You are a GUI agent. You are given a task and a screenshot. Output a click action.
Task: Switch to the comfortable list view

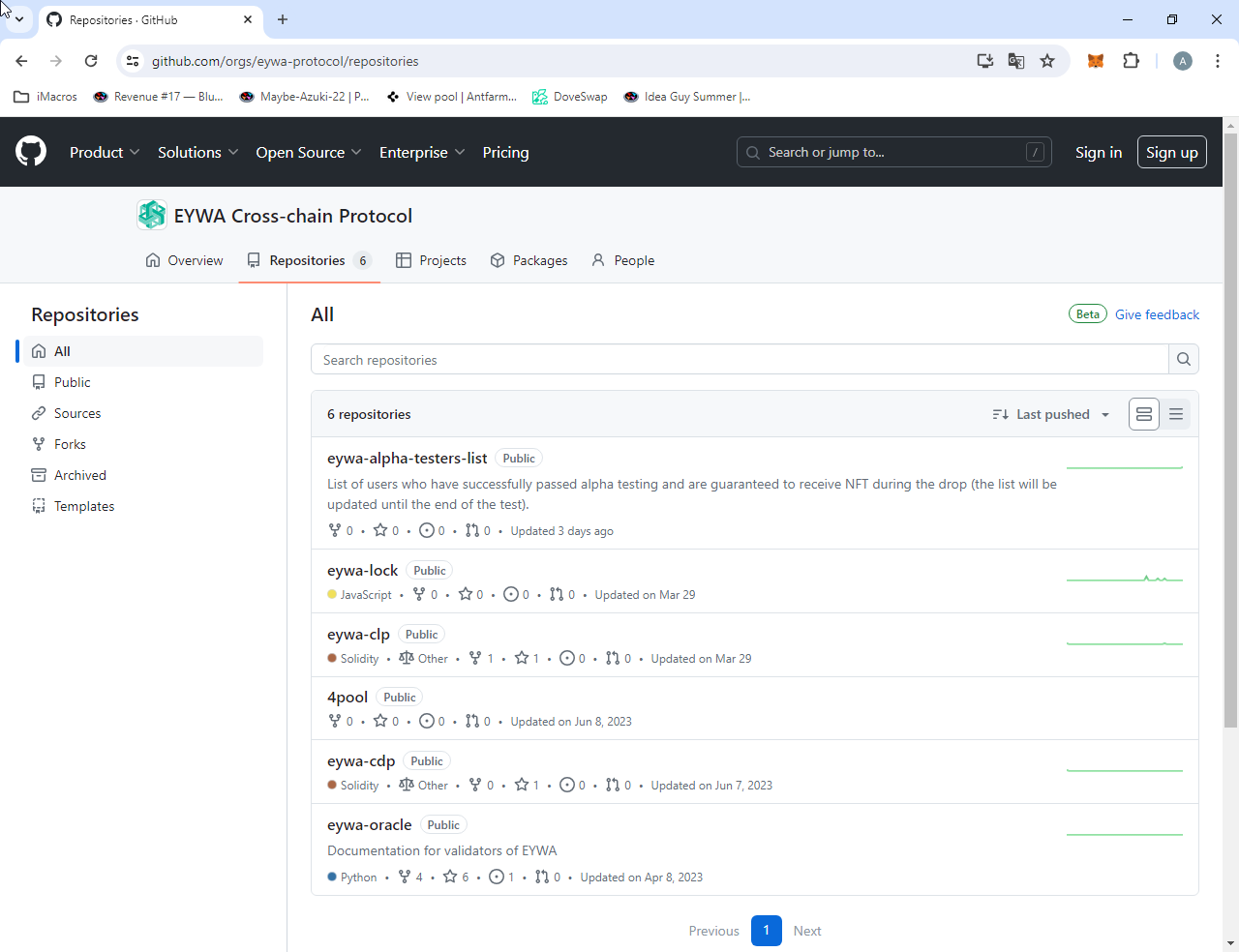pos(1144,414)
